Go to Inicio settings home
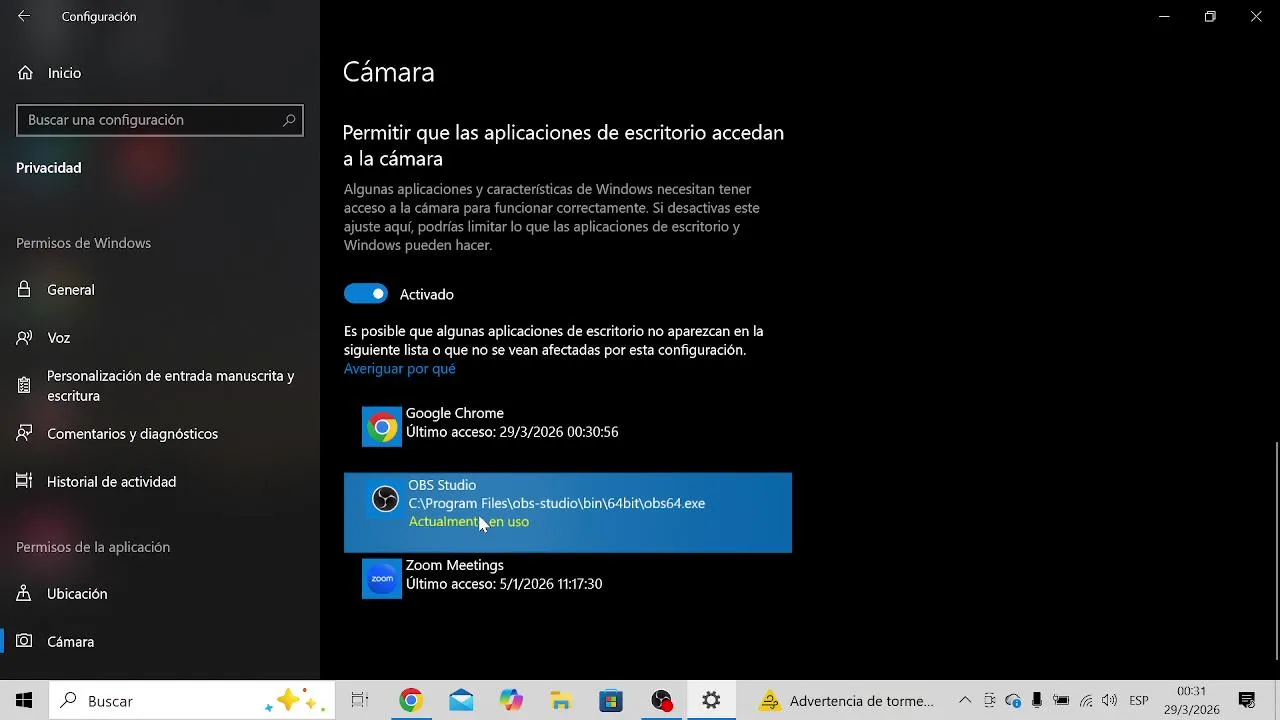This screenshot has height=720, width=1280. point(160,73)
